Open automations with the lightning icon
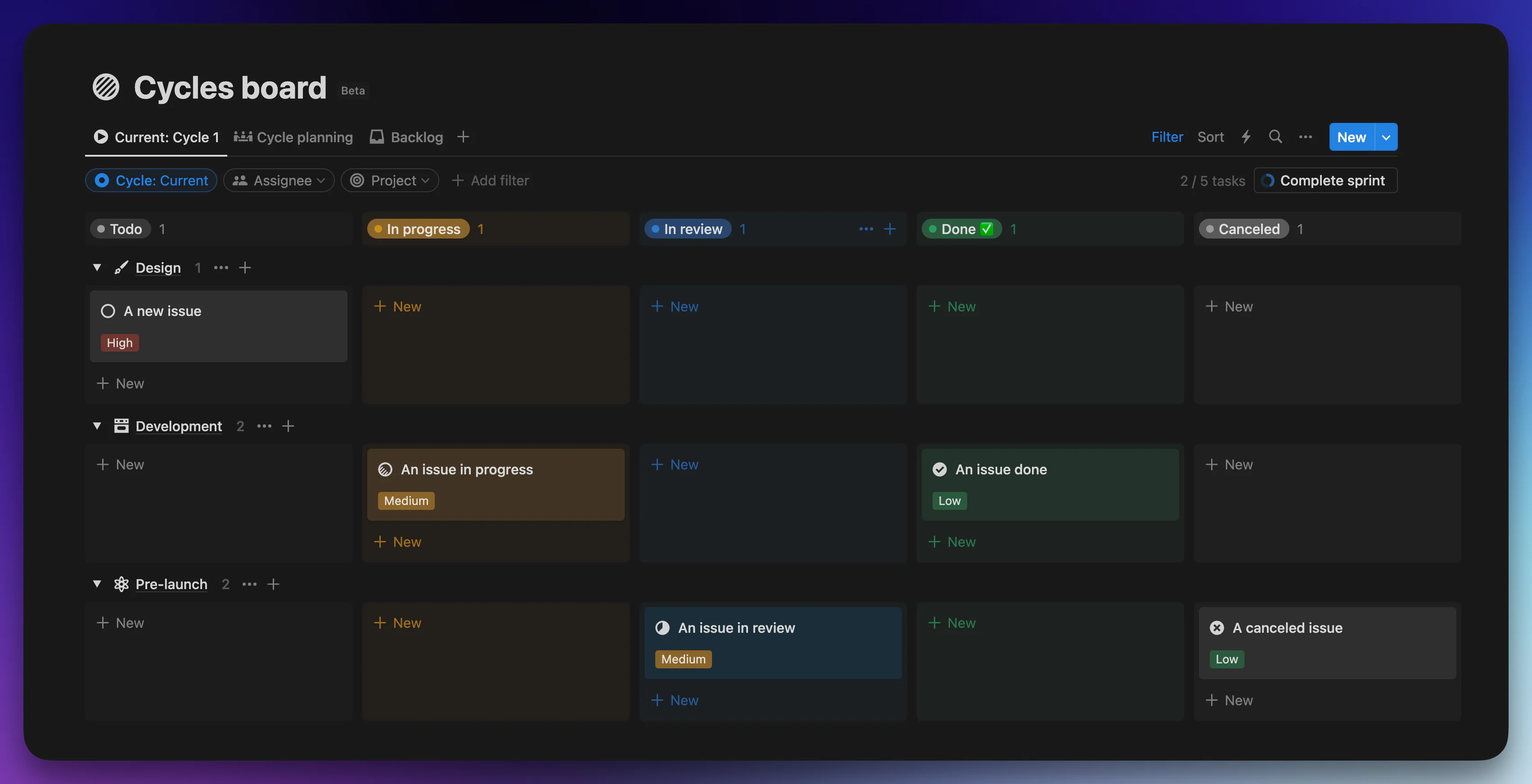 (x=1246, y=136)
